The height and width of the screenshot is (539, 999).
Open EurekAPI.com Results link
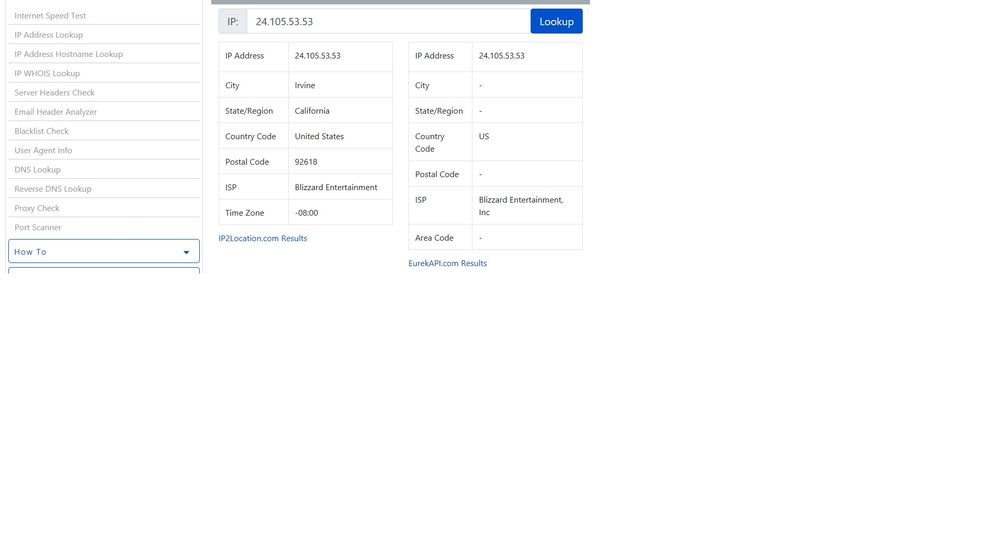448,264
